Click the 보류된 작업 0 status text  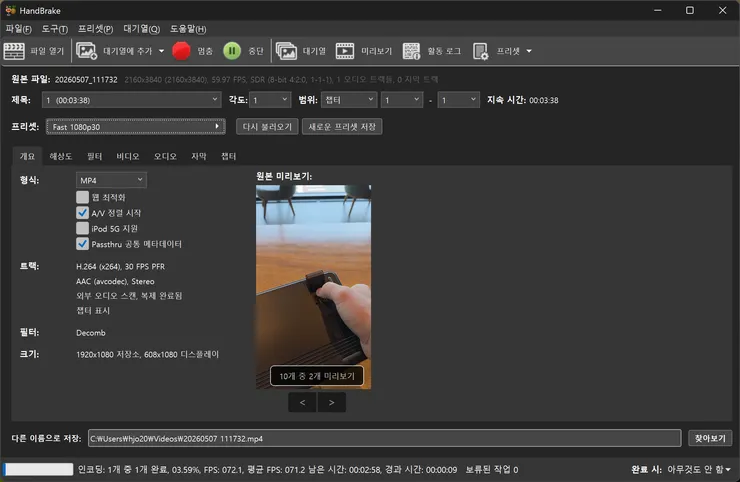(492, 469)
